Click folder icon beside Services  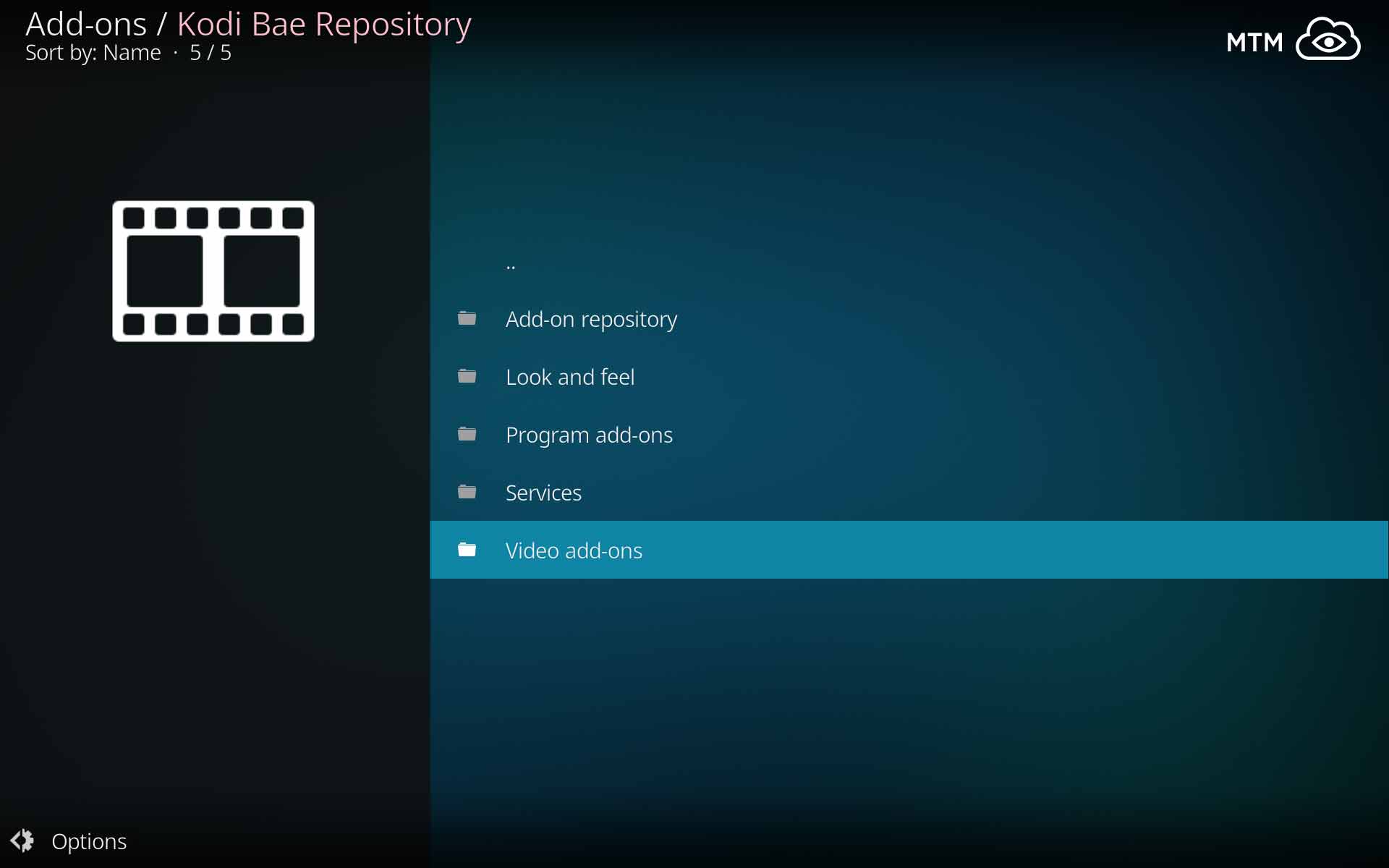coord(467,492)
